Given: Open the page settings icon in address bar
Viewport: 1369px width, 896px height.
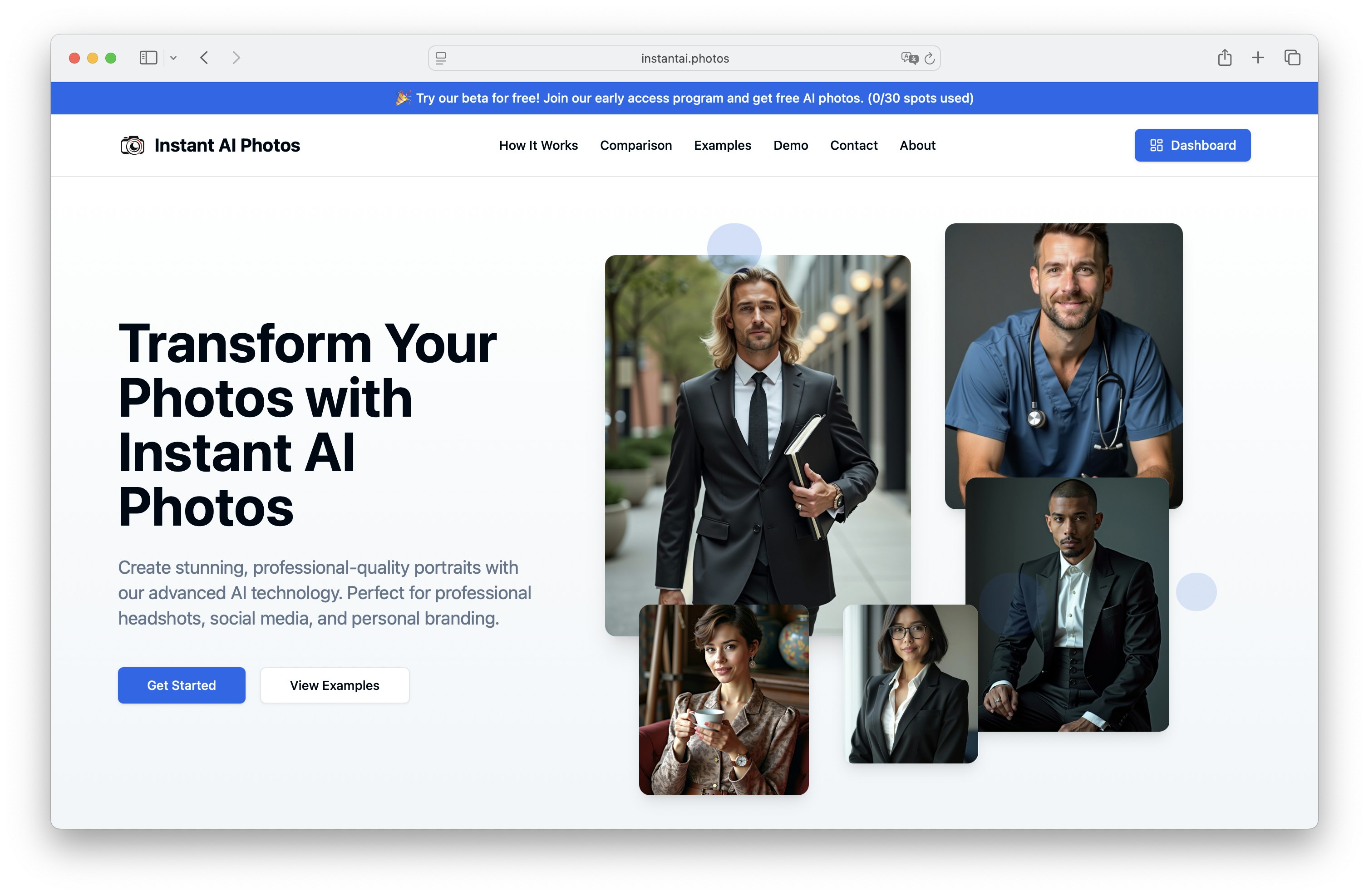Looking at the screenshot, I should [x=441, y=58].
